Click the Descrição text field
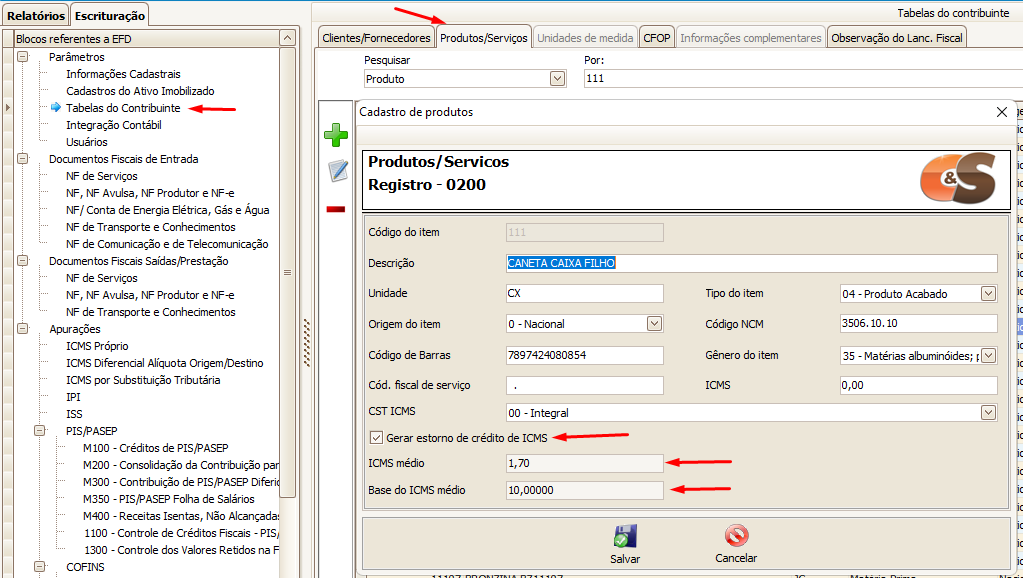 click(752, 263)
